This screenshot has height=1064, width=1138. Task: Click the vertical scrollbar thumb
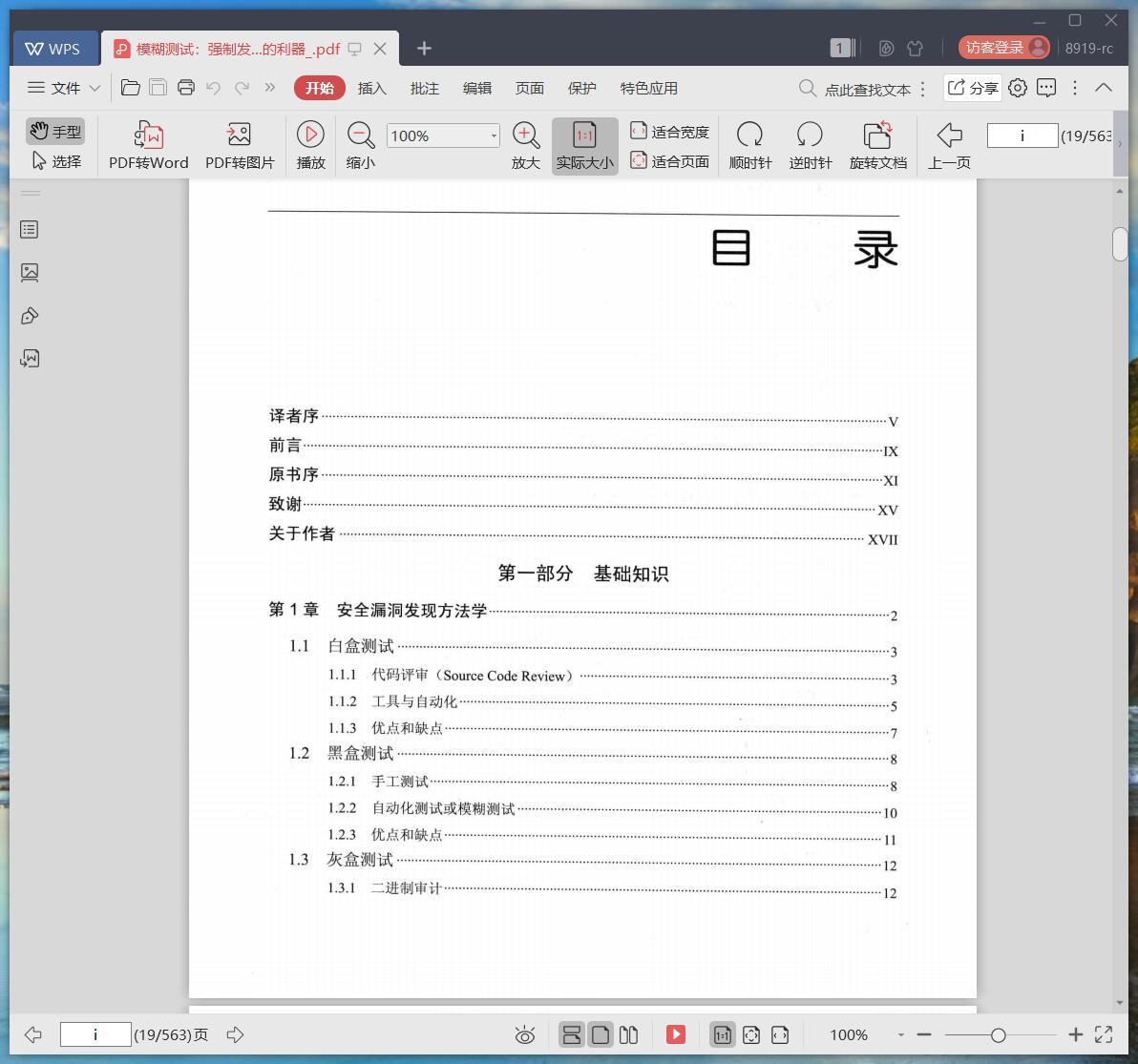1120,243
